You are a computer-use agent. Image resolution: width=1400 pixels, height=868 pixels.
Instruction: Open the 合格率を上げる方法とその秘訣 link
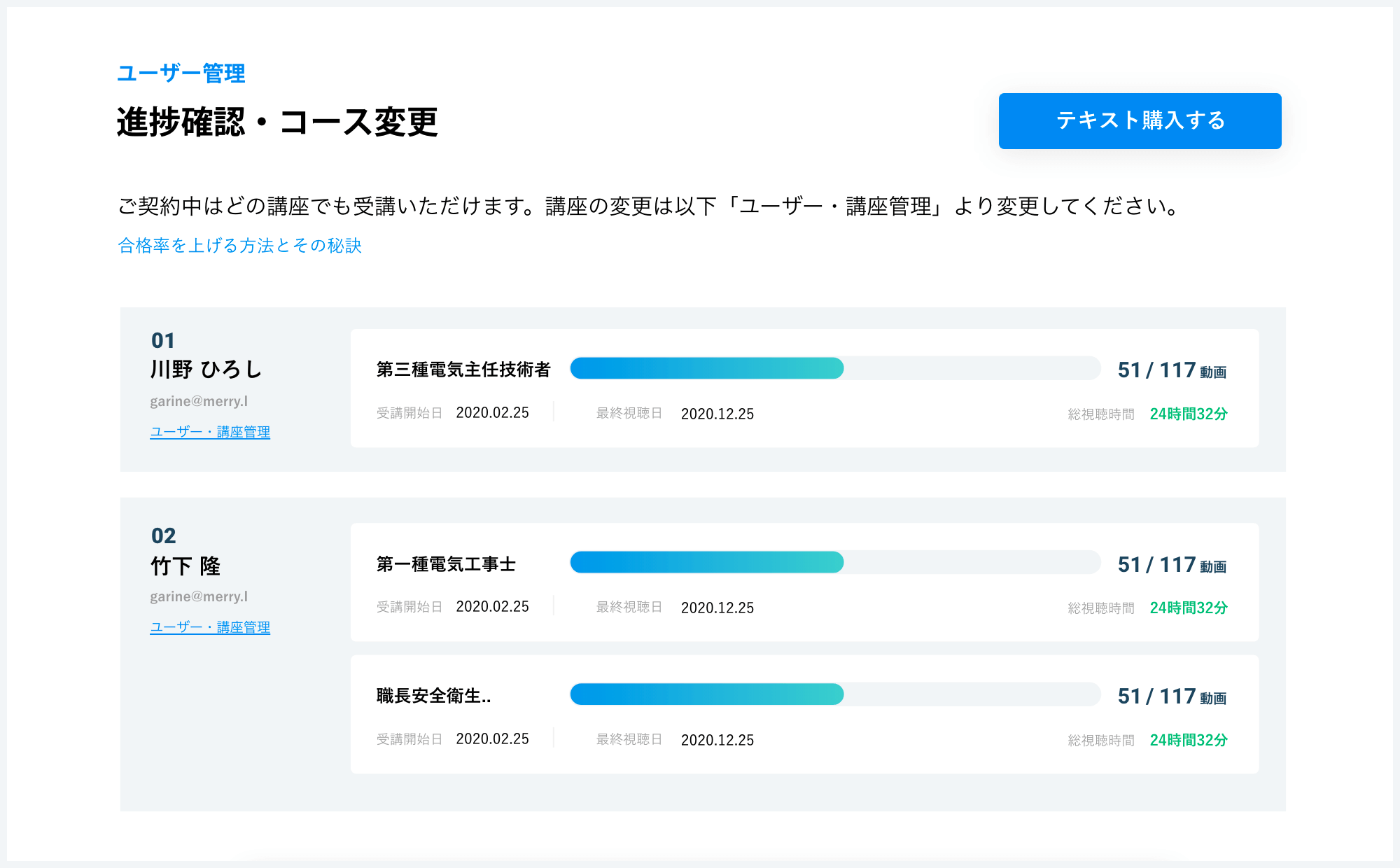pos(239,246)
